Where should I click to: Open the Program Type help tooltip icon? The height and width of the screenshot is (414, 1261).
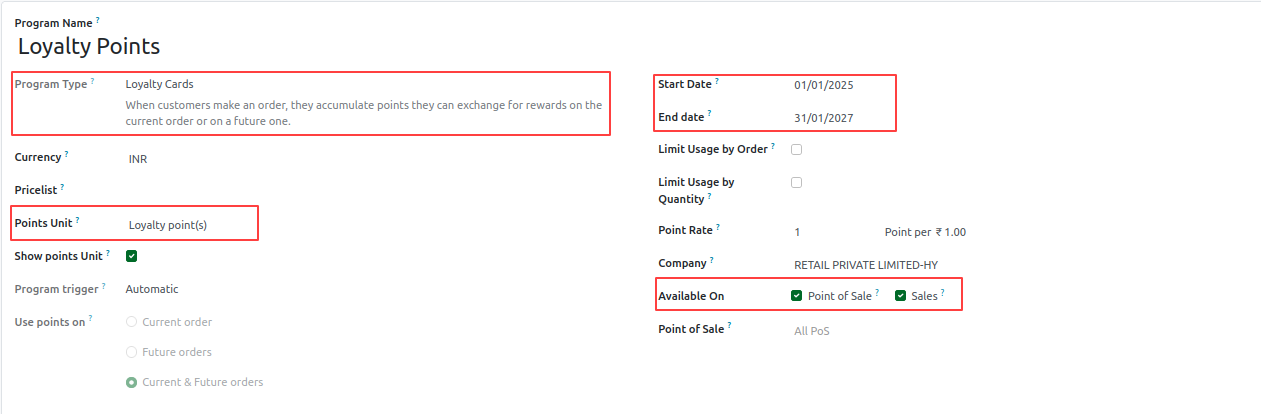click(x=93, y=81)
